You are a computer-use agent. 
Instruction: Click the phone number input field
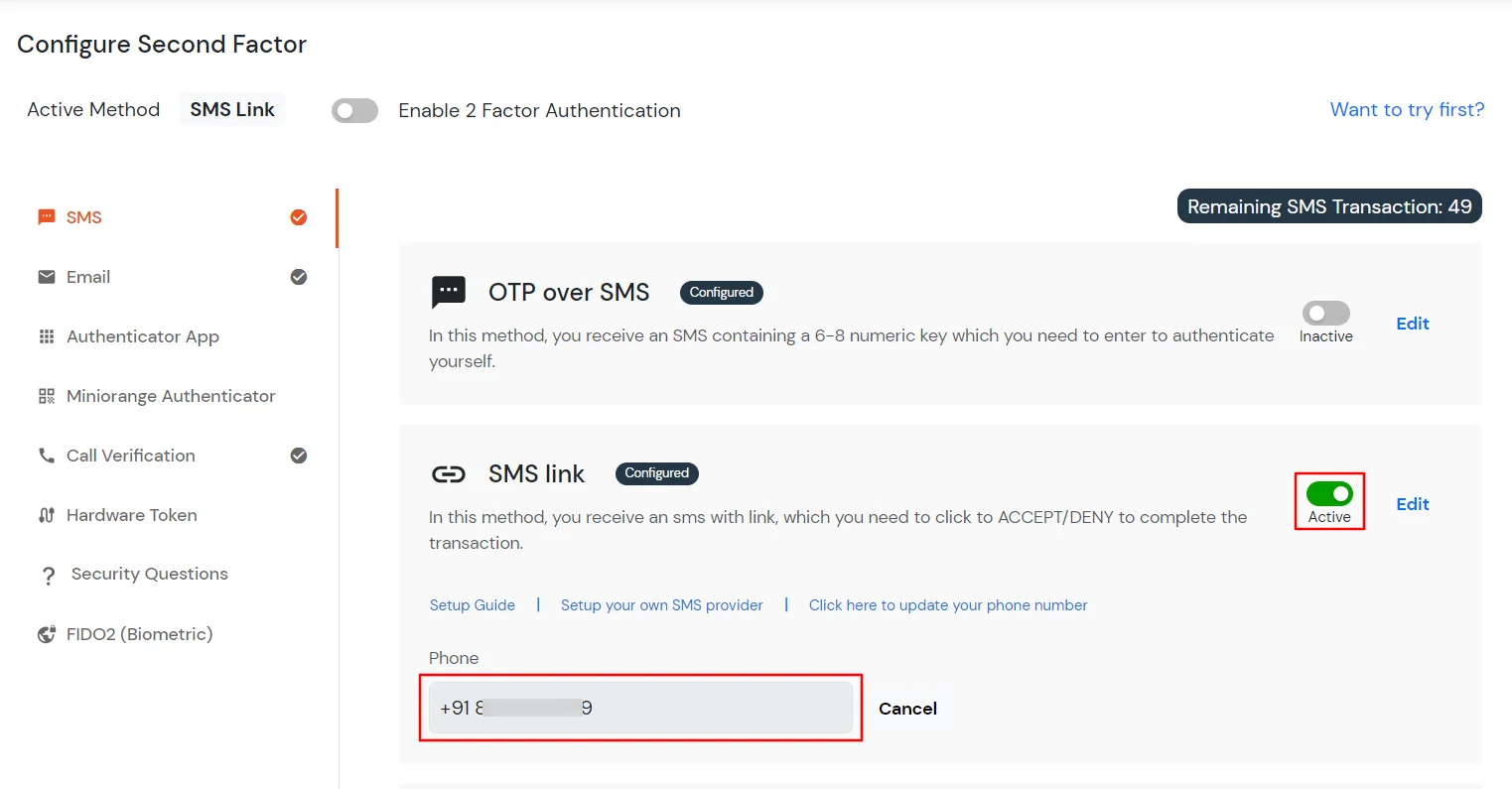(640, 707)
